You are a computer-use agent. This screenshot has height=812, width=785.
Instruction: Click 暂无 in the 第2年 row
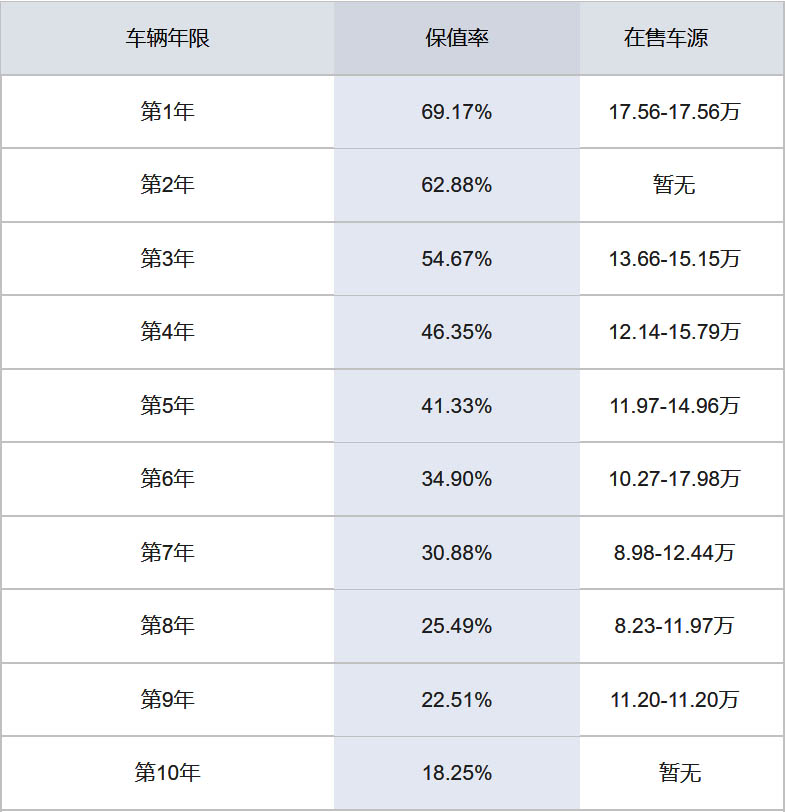click(674, 186)
